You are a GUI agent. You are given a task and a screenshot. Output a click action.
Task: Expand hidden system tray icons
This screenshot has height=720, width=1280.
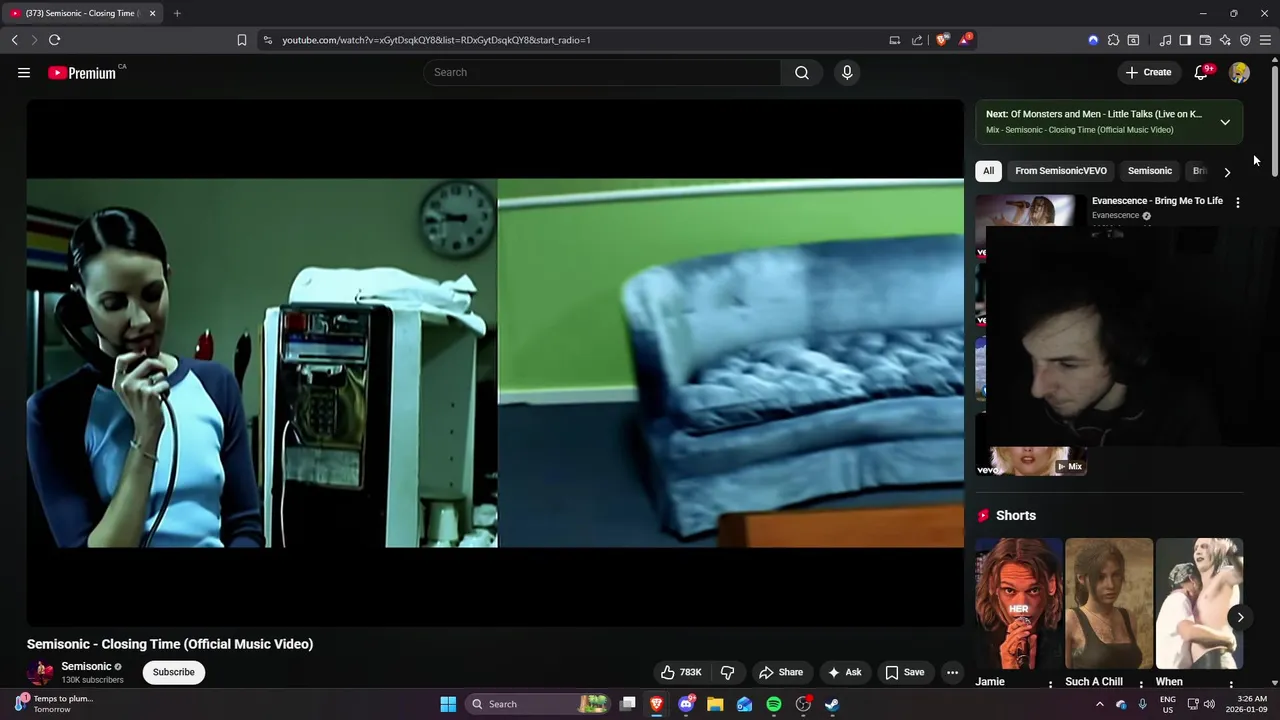1100,704
